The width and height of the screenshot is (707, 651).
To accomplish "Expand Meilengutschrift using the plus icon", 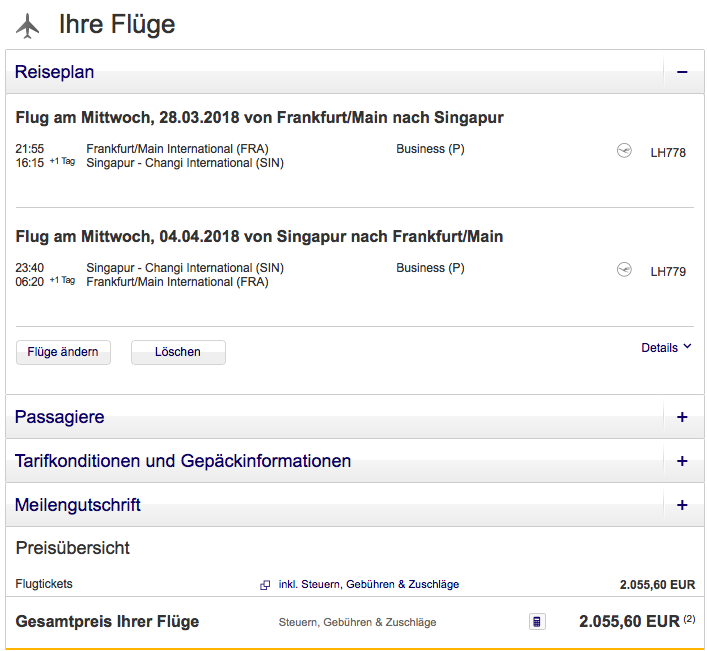I will pos(682,505).
